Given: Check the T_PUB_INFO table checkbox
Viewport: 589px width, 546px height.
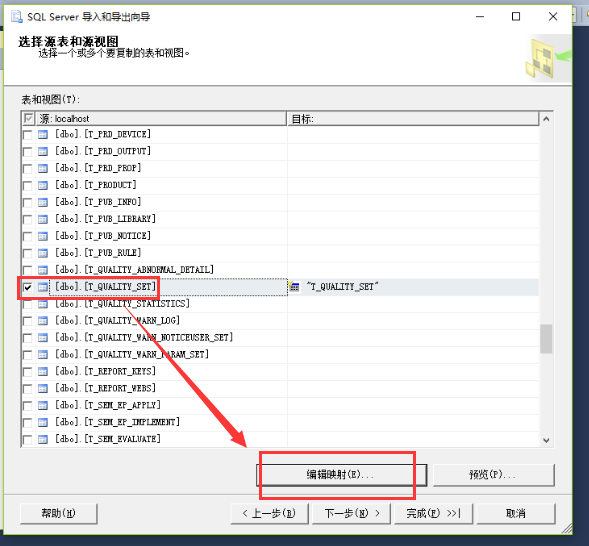Looking at the screenshot, I should click(x=27, y=202).
